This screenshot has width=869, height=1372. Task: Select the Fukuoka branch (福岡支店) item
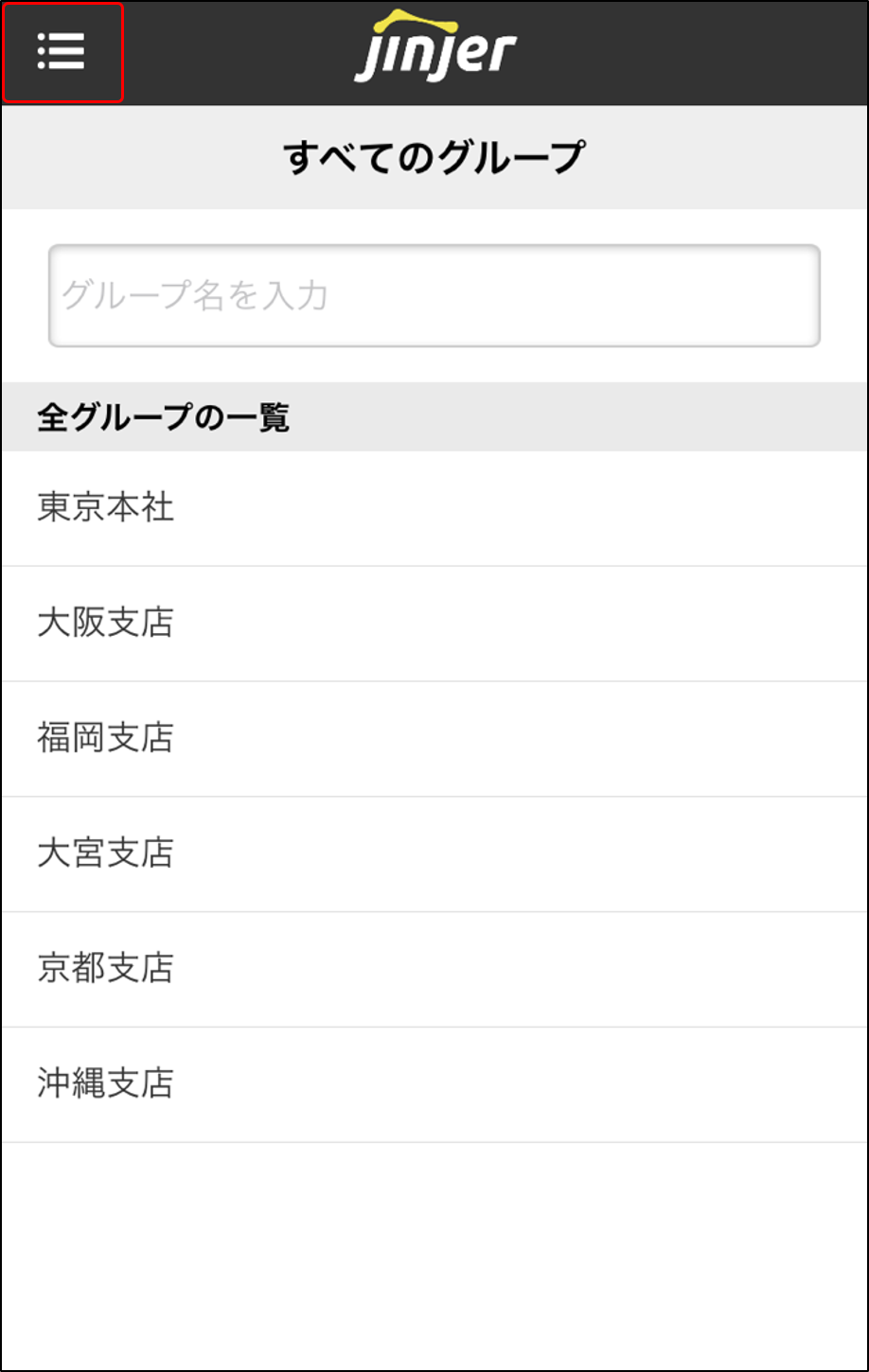tap(434, 738)
